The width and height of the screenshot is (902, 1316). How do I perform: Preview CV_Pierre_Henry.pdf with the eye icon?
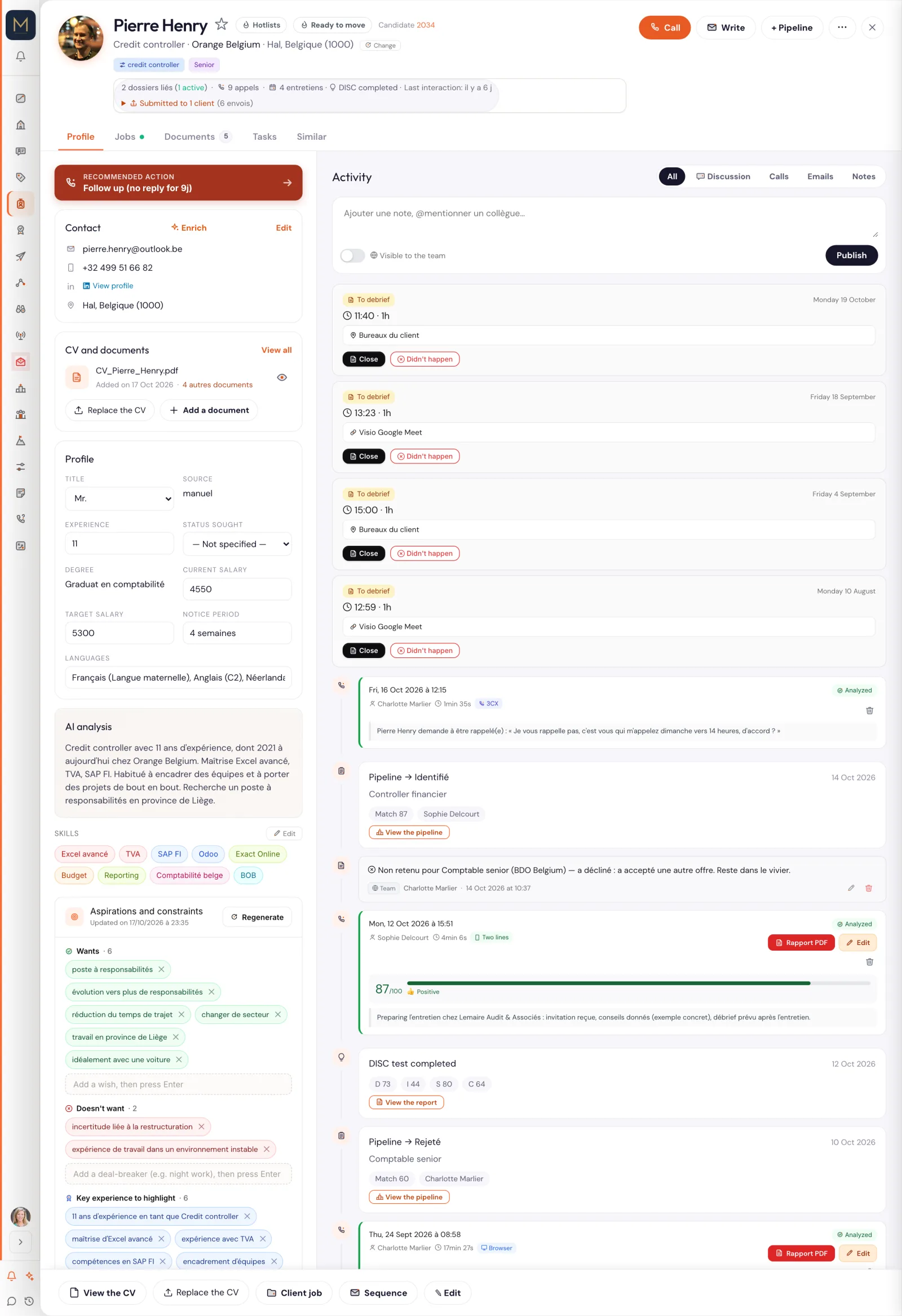click(x=281, y=377)
